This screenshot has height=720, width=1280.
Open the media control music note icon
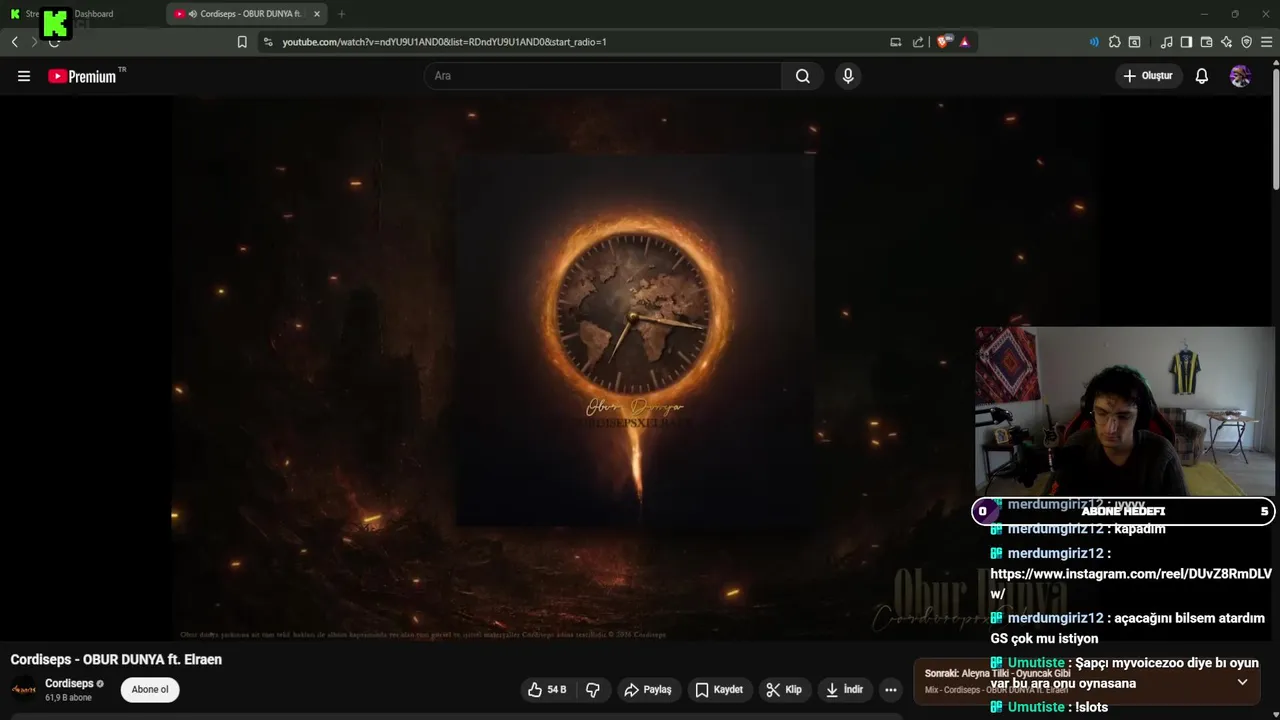point(1166,42)
